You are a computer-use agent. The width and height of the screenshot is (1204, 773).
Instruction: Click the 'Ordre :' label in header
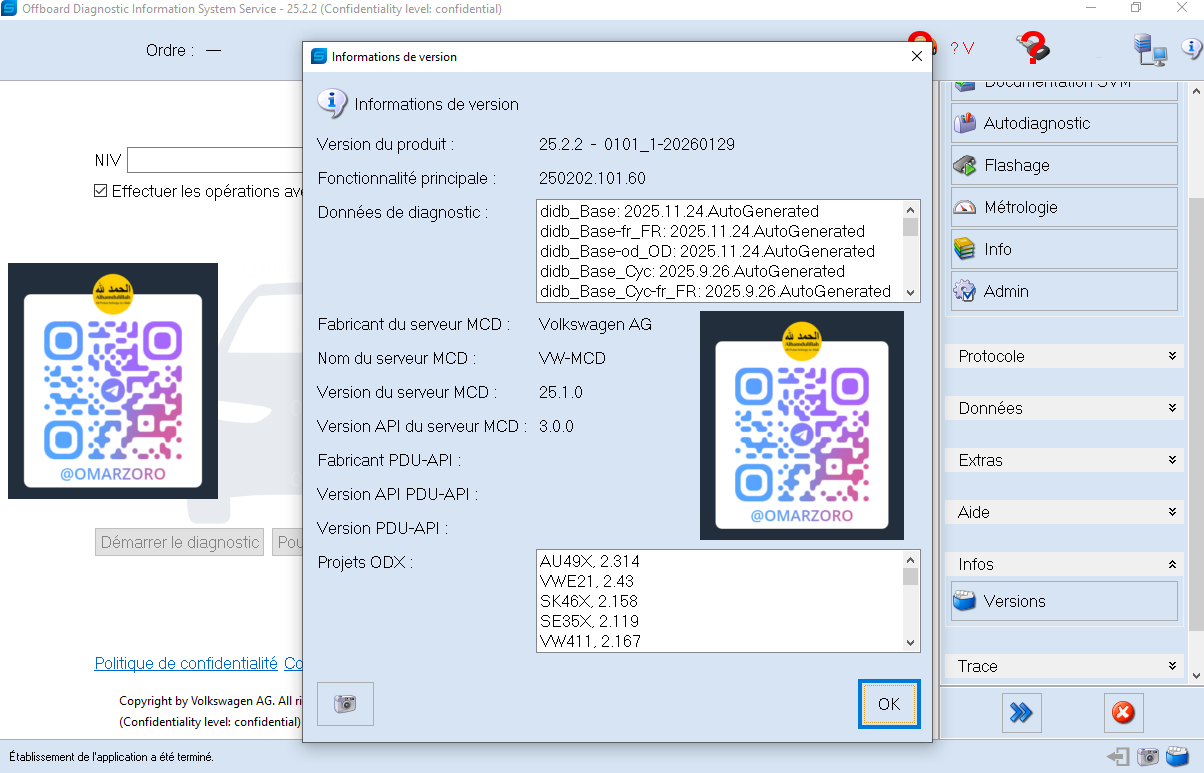(x=170, y=50)
